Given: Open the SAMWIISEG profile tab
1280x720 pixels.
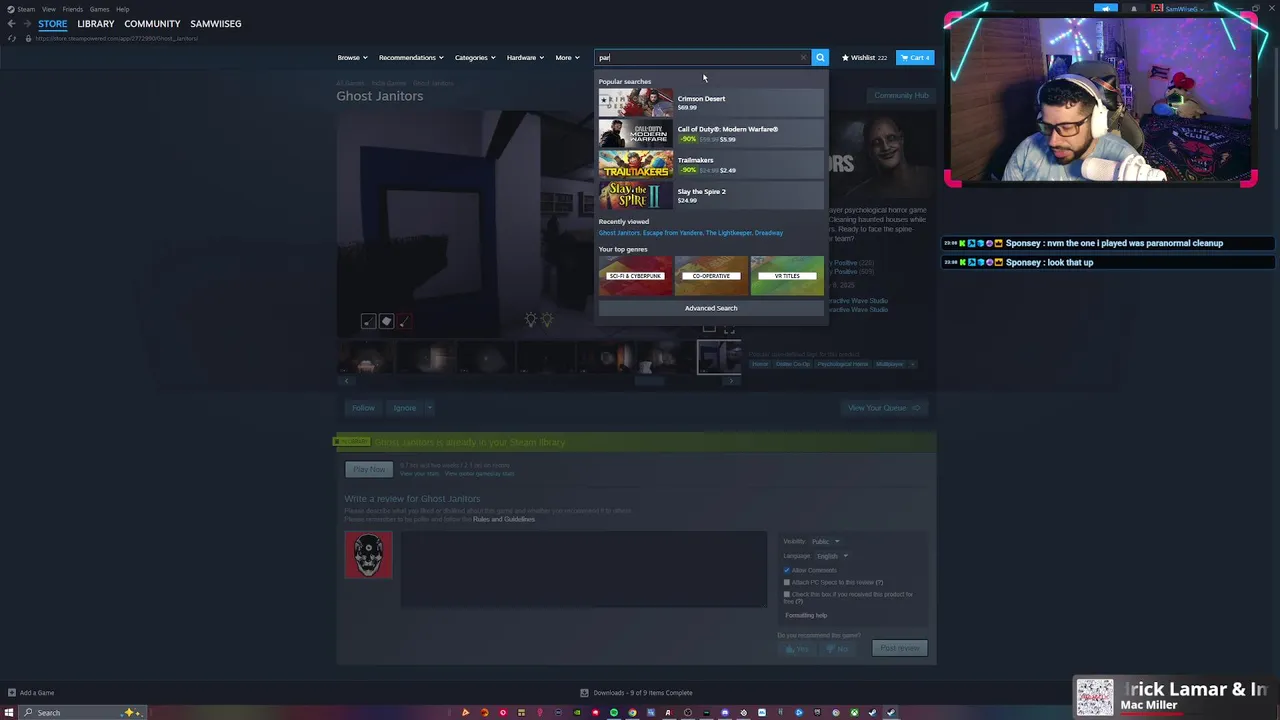Looking at the screenshot, I should [216, 23].
